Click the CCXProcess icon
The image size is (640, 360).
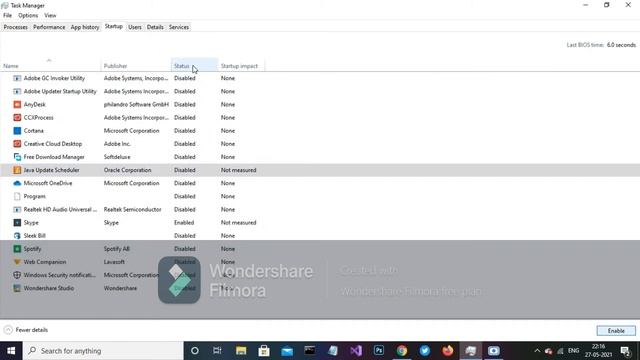point(17,118)
